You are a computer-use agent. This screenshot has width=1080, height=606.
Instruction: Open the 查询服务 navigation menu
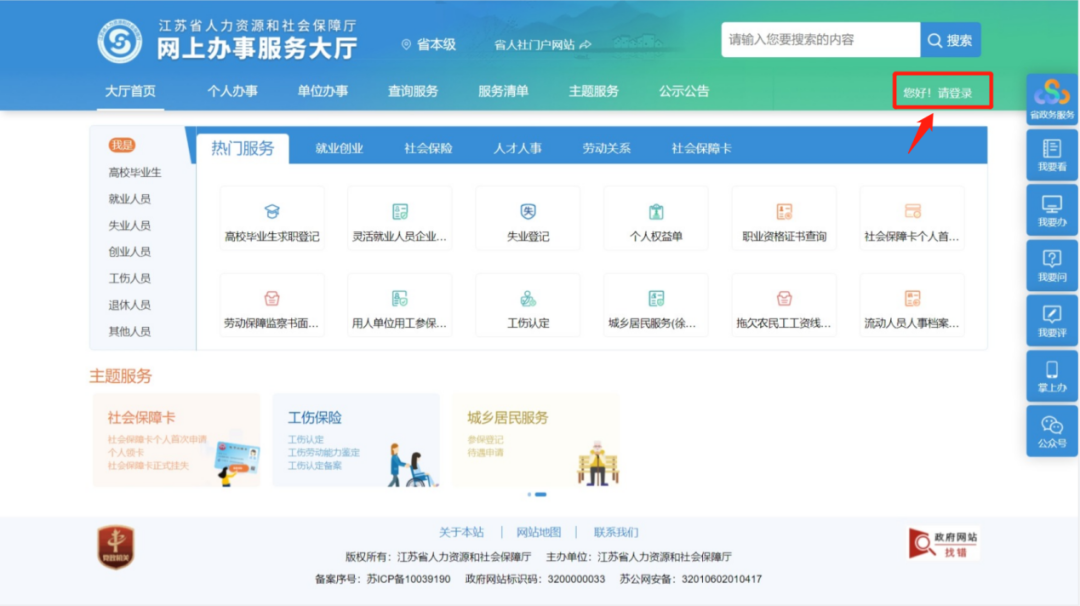[413, 91]
